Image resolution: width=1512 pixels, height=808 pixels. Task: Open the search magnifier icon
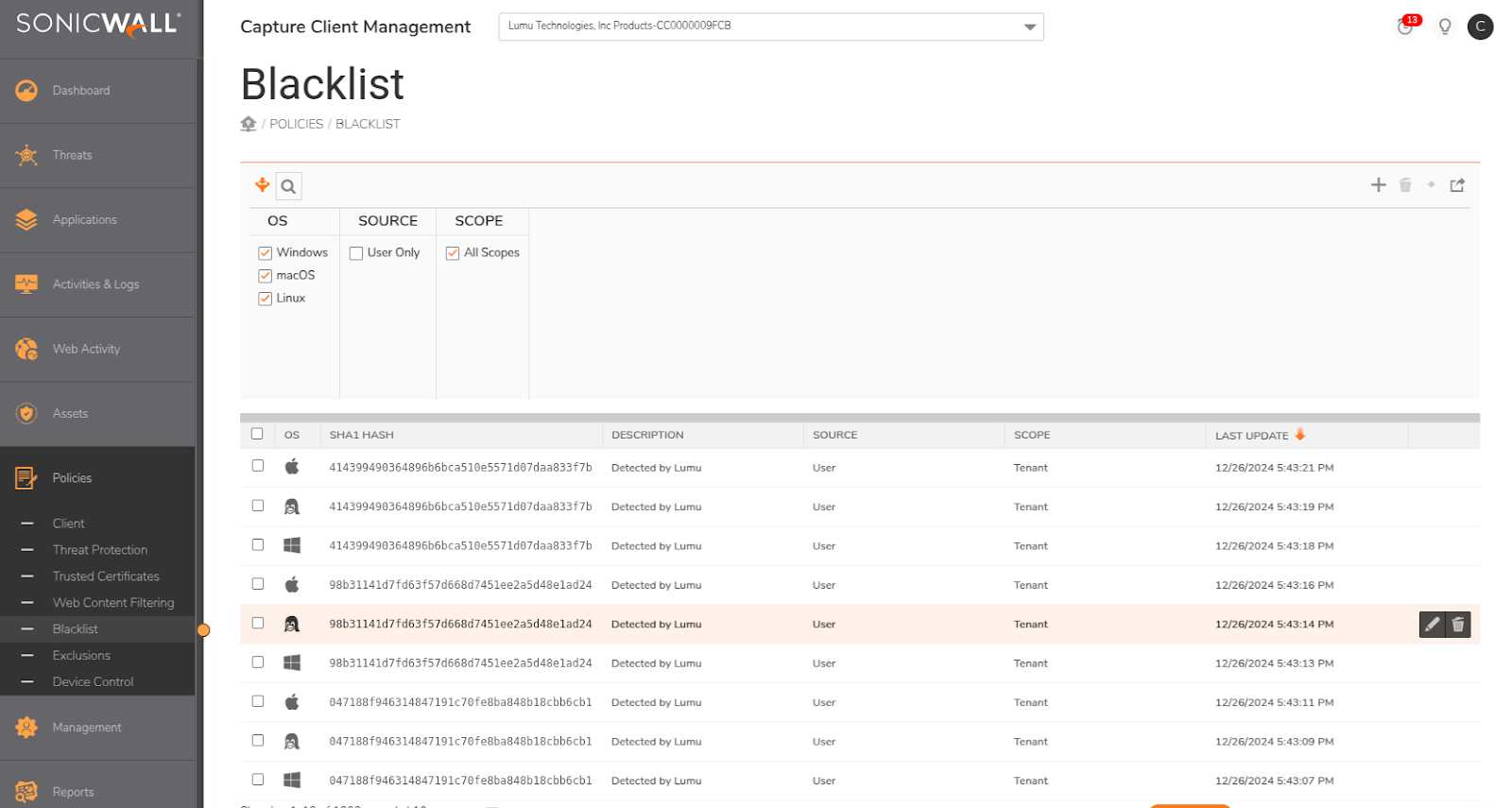[x=288, y=186]
